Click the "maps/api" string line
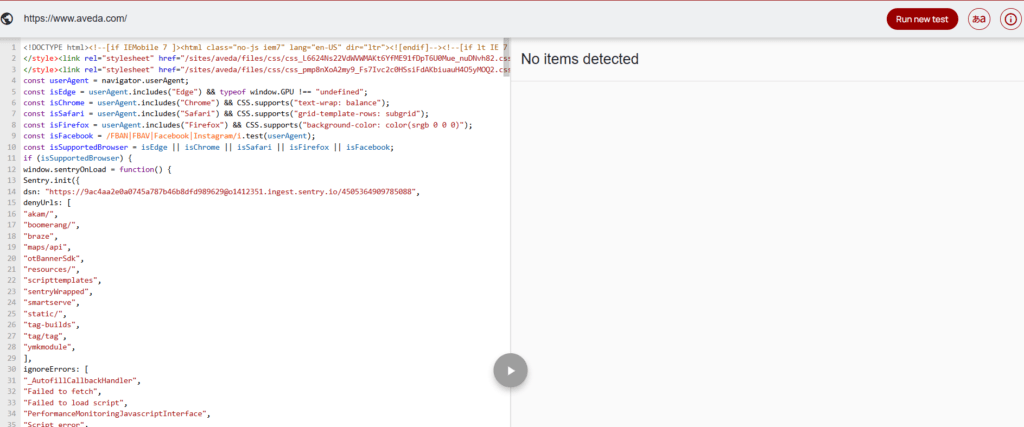 47,247
